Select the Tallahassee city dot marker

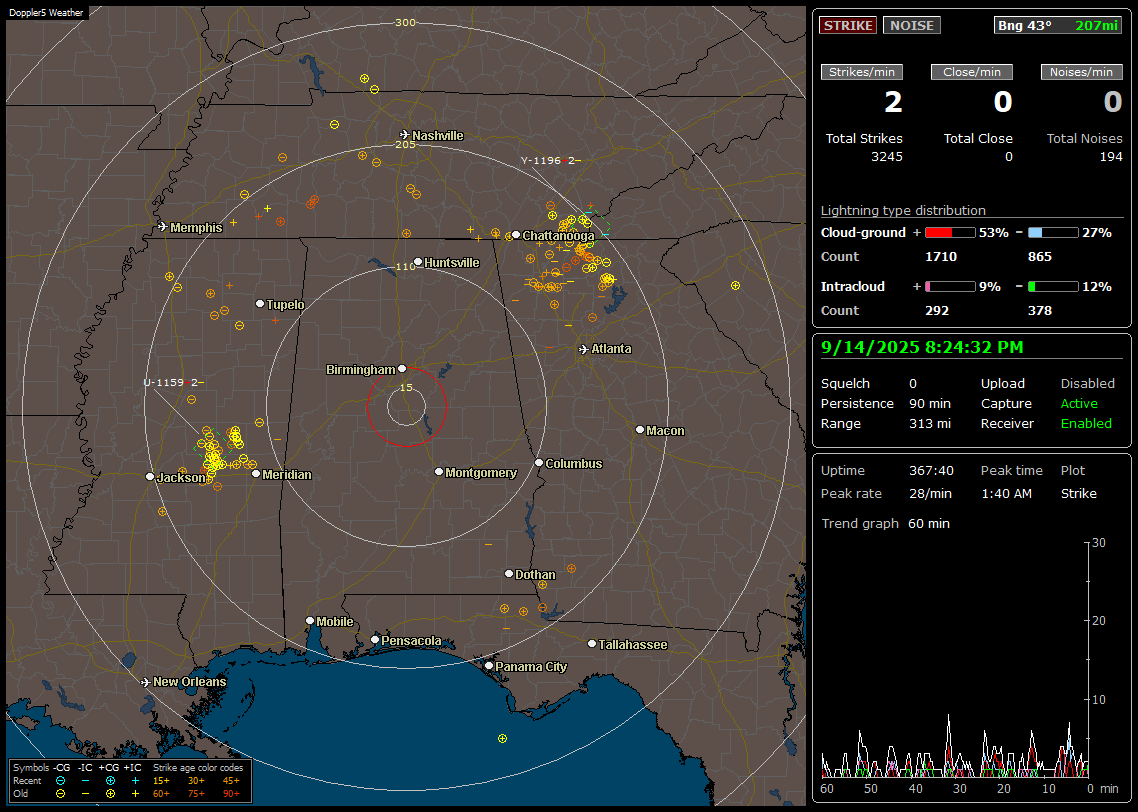(x=591, y=644)
